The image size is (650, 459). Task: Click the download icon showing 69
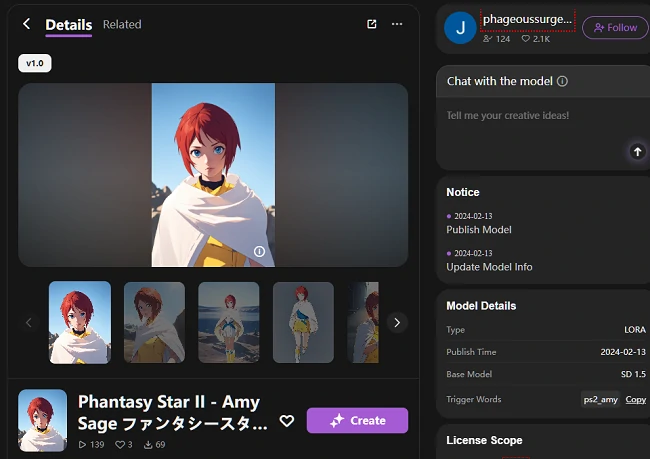[148, 444]
